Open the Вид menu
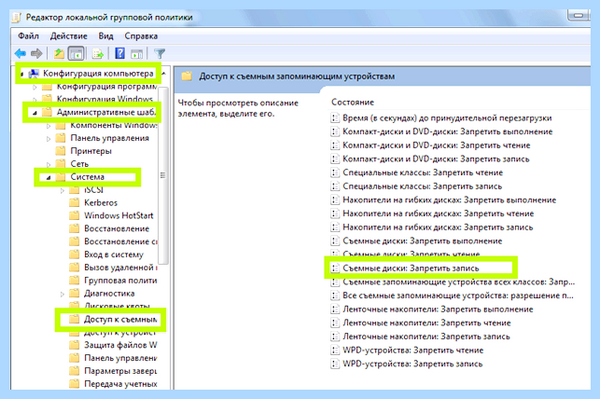The image size is (600, 399). 106,36
